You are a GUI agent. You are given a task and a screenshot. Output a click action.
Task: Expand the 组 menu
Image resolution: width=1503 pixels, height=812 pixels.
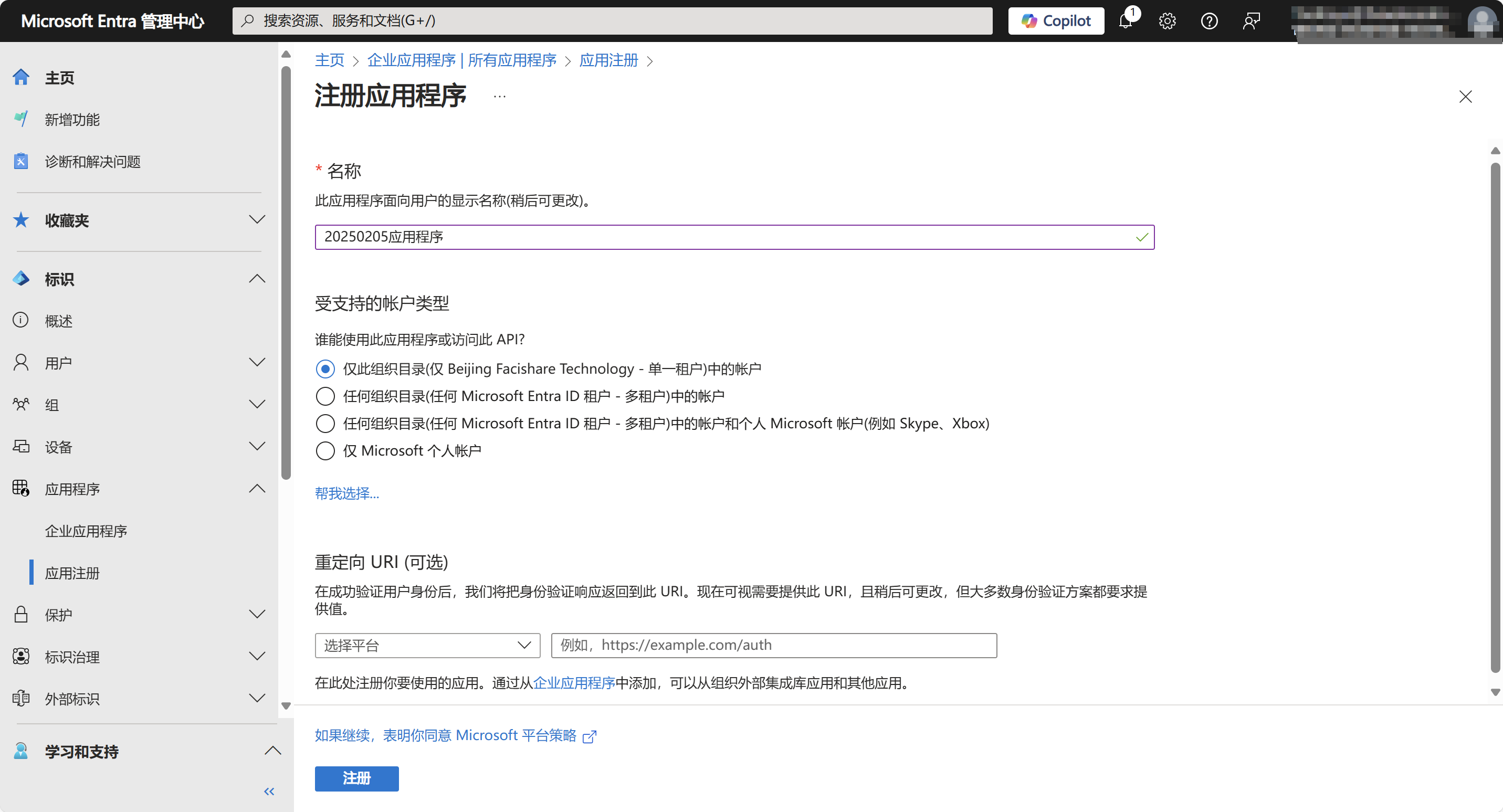click(x=257, y=404)
